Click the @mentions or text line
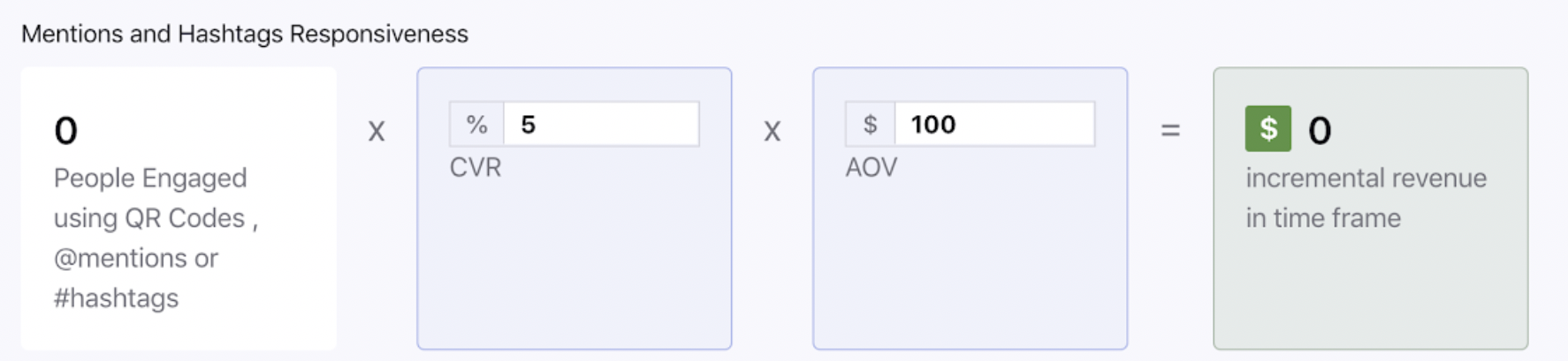This screenshot has width=1568, height=361. coord(135,258)
